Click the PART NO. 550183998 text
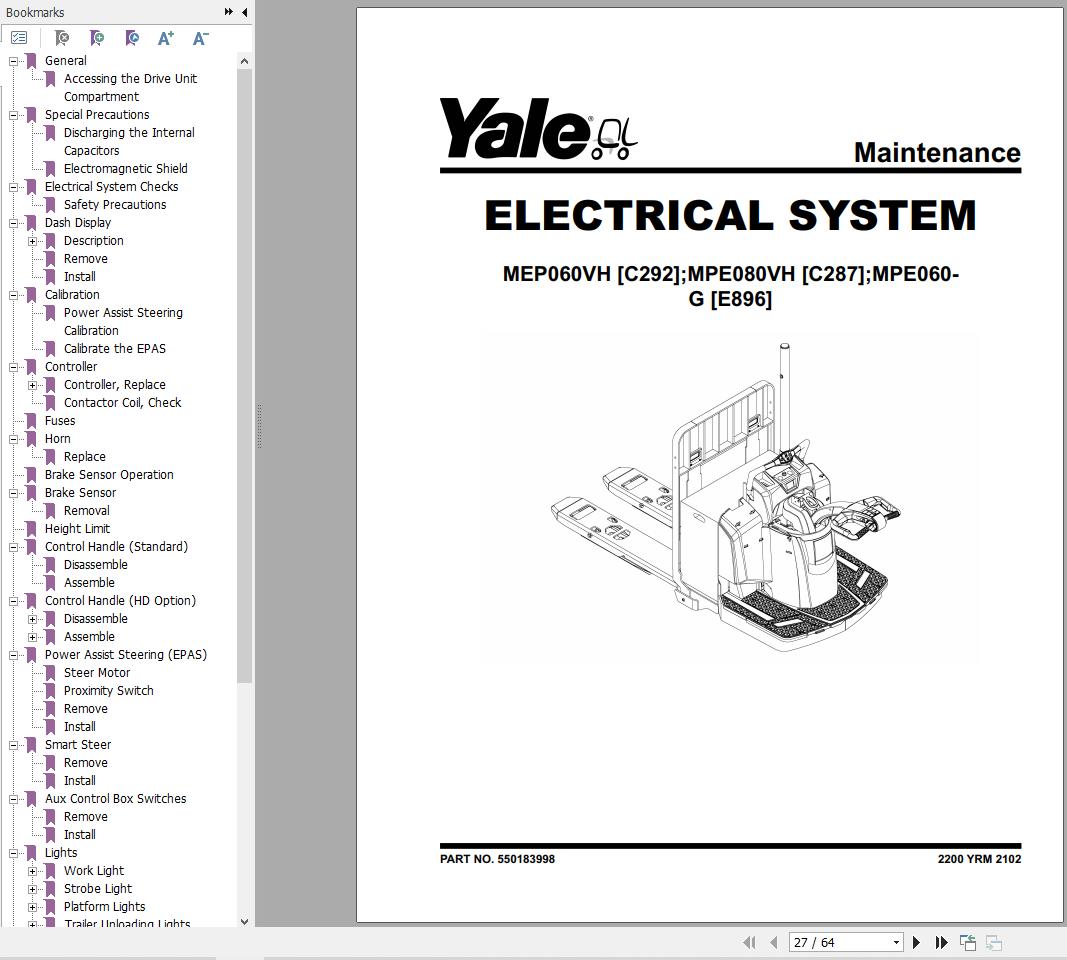Viewport: 1067px width, 960px height. coord(497,859)
